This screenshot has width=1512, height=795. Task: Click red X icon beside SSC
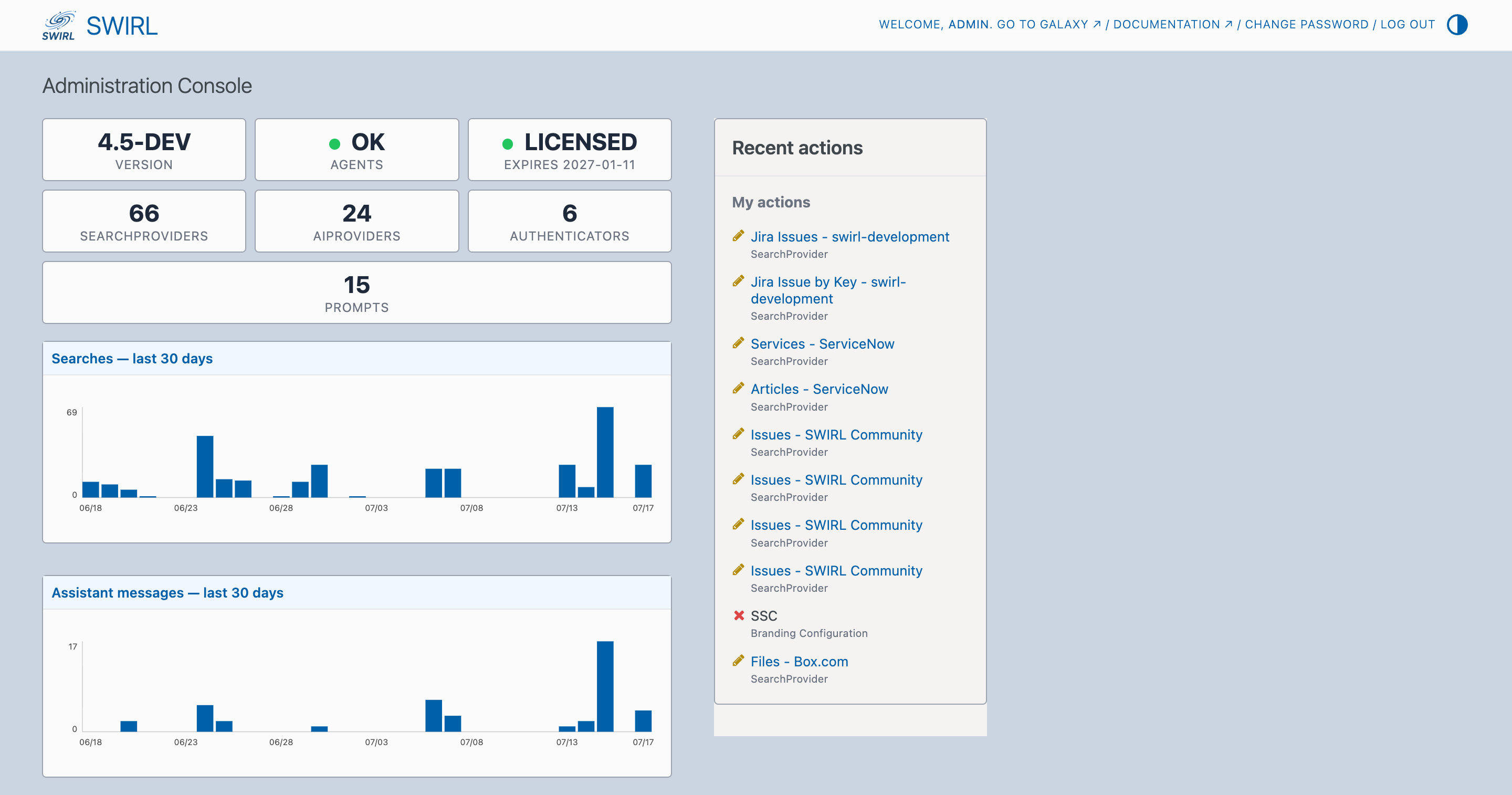pos(739,615)
